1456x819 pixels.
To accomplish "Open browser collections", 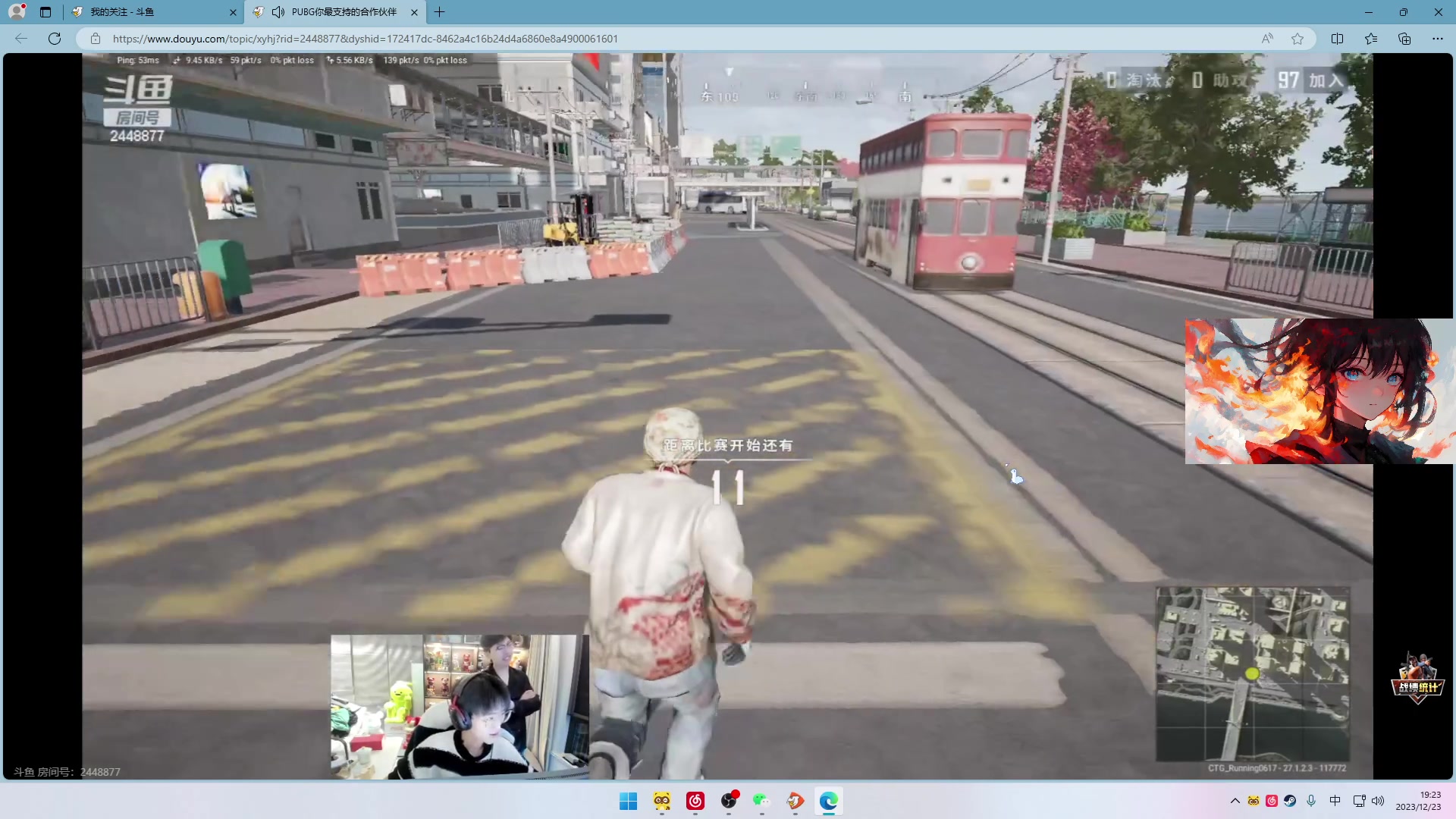I will 1404,39.
